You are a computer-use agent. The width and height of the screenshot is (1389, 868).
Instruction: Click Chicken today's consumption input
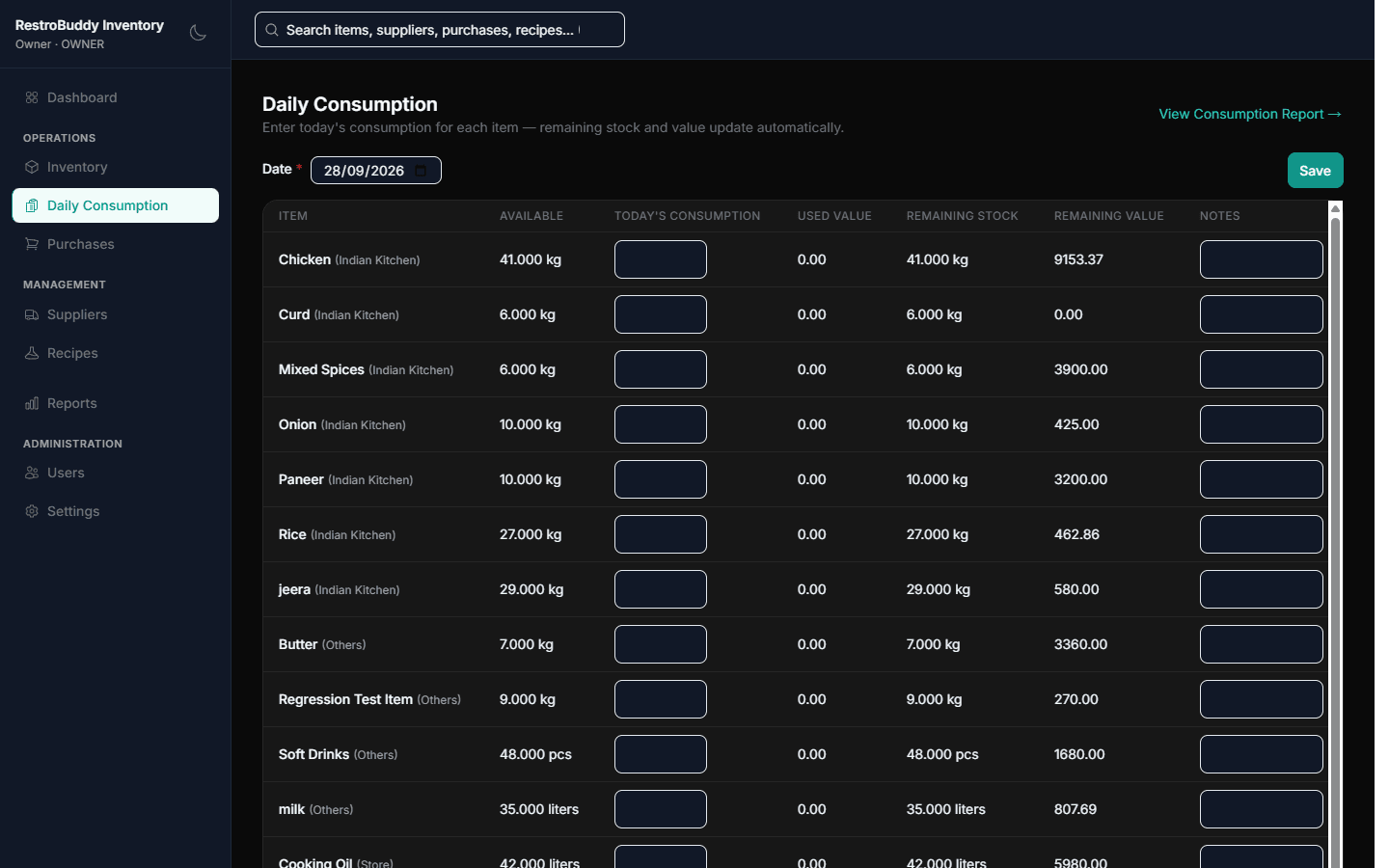pyautogui.click(x=661, y=259)
